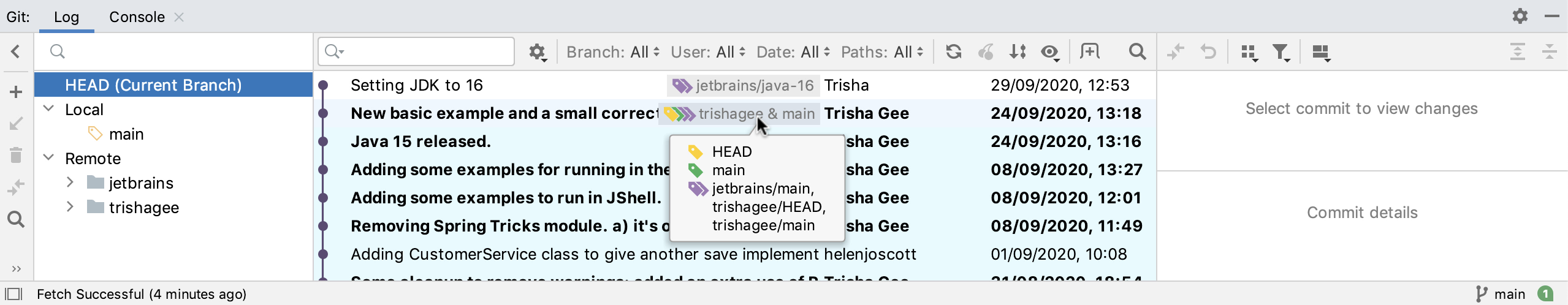Image resolution: width=1568 pixels, height=305 pixels.
Task: Open IntelliSort sort options icon
Action: pos(1018,52)
